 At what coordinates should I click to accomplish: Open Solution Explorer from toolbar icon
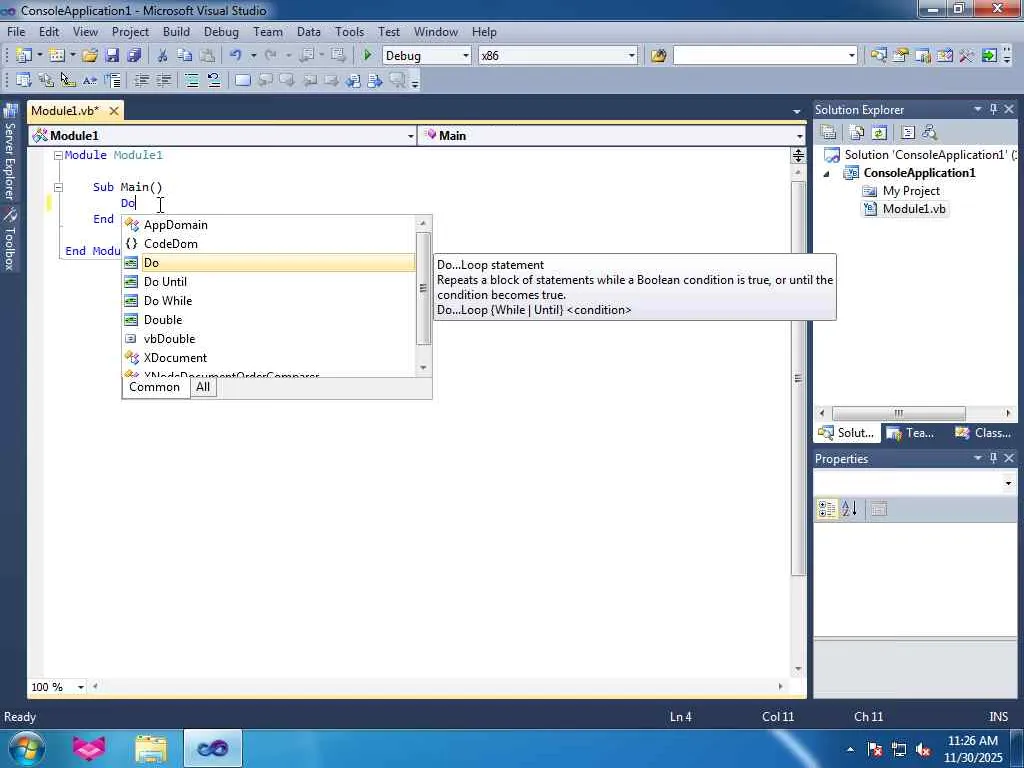point(878,56)
